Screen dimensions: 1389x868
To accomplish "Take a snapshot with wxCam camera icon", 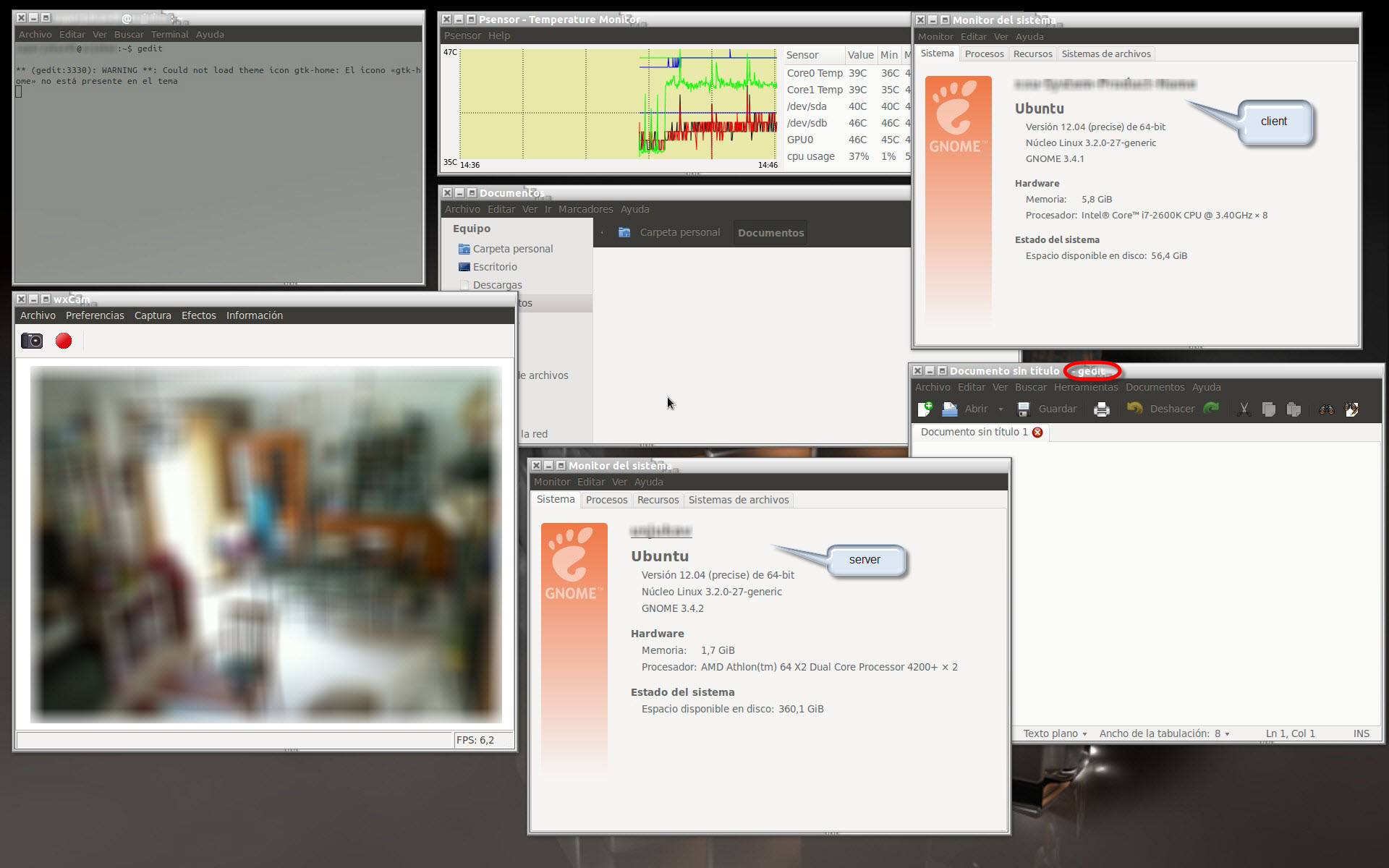I will [32, 341].
